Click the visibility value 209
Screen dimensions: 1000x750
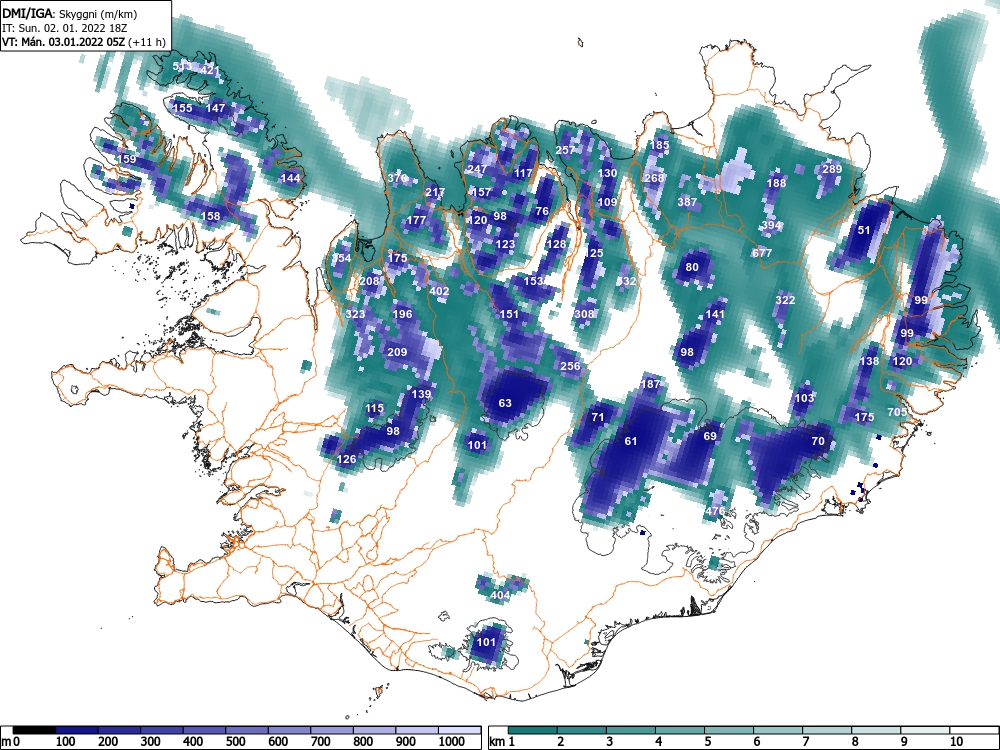click(x=397, y=351)
